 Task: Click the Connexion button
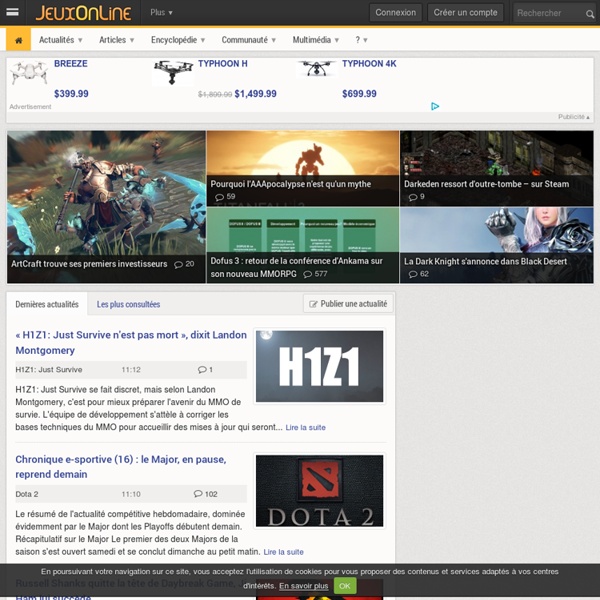click(396, 13)
